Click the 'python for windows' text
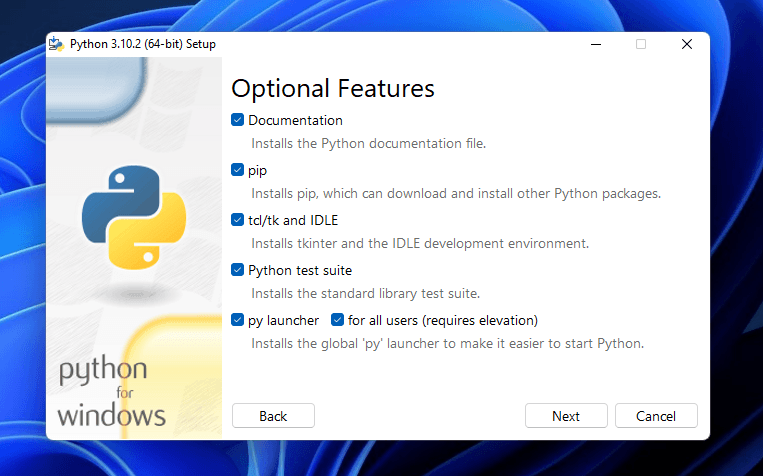 coord(111,392)
